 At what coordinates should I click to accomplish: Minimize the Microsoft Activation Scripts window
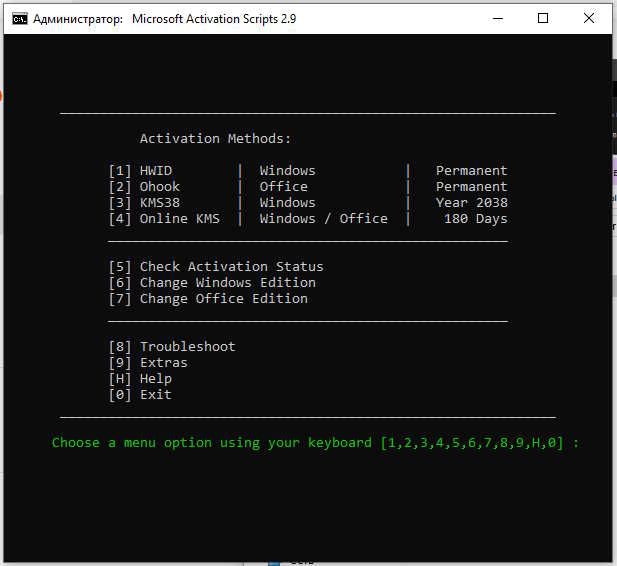tap(498, 18)
